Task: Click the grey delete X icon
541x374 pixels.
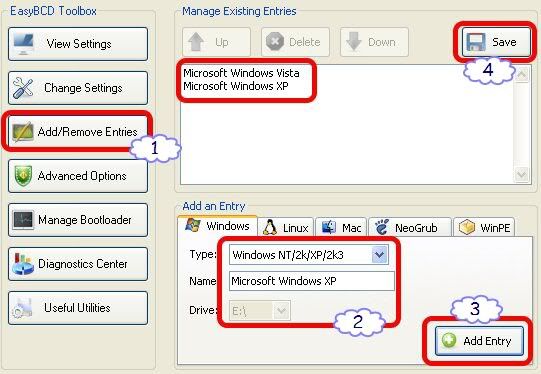Action: [275, 42]
